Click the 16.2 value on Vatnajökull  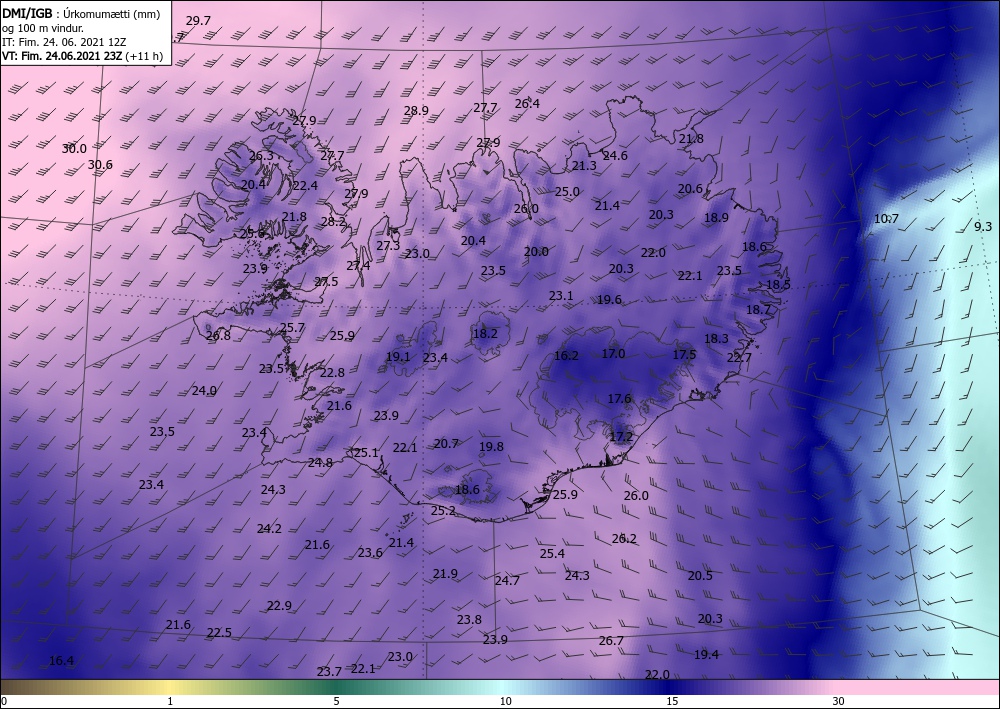[566, 356]
